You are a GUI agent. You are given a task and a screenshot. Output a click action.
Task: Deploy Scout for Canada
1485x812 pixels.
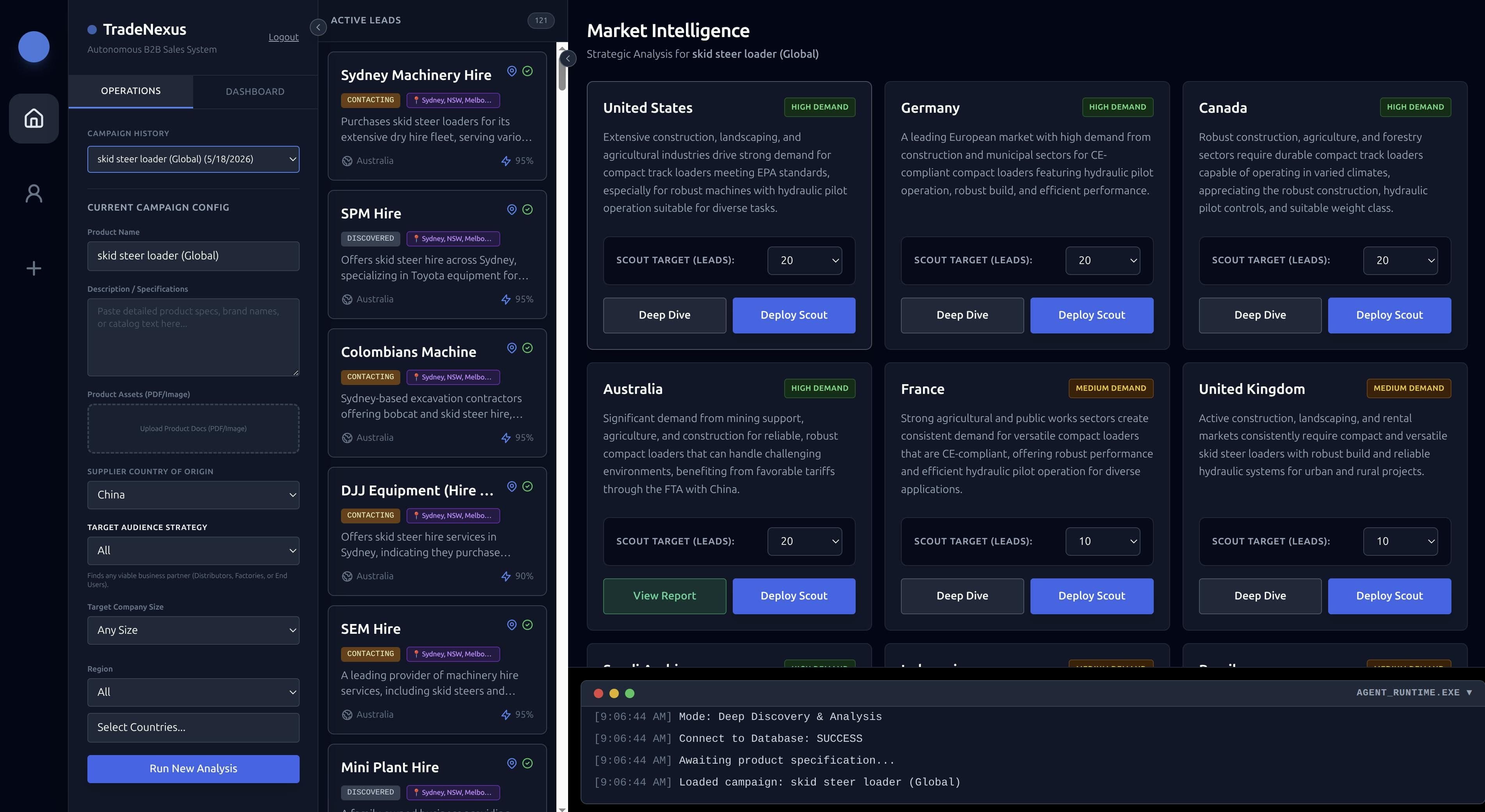click(1389, 315)
